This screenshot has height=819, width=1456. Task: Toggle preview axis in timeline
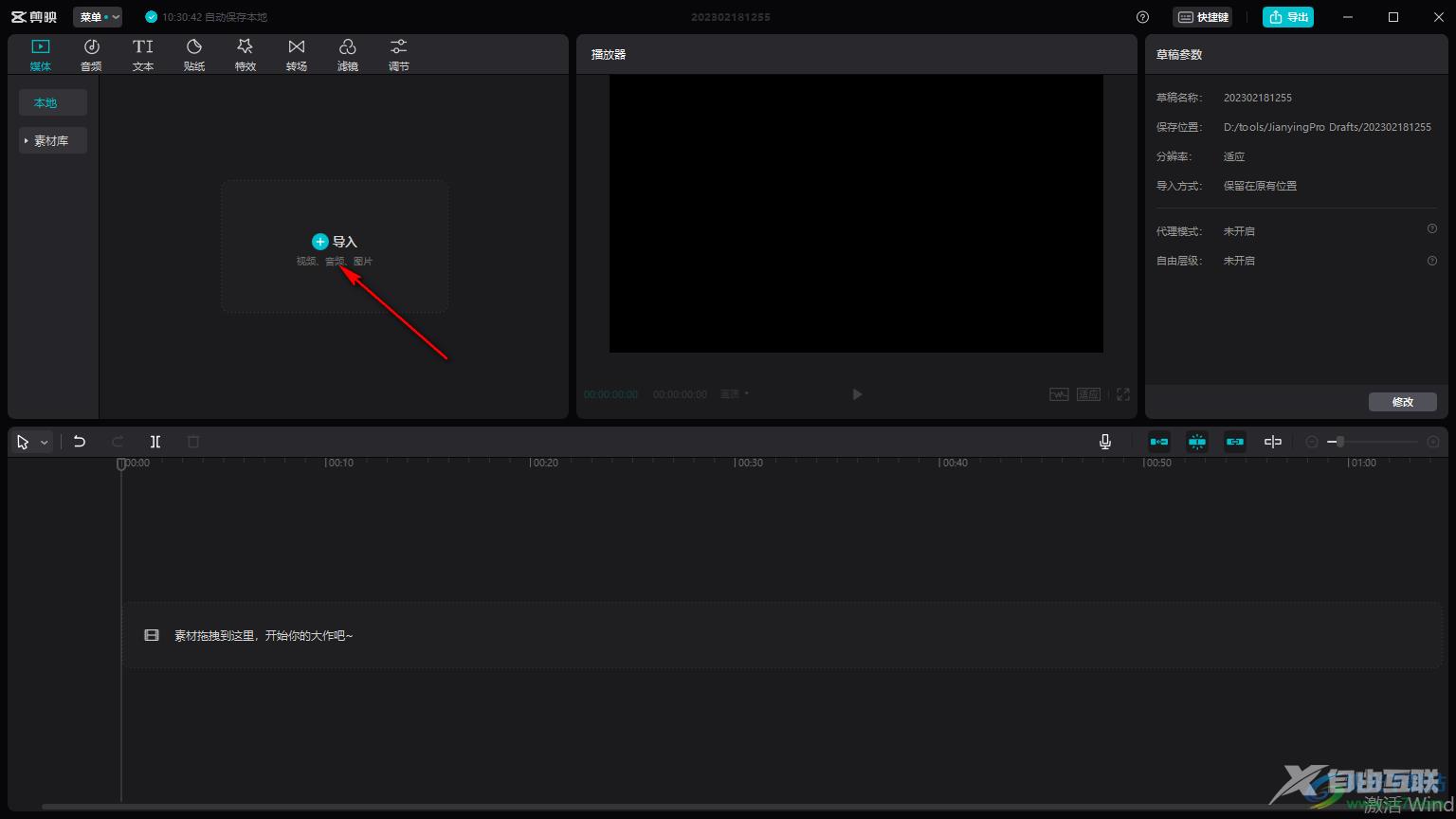pyautogui.click(x=1273, y=442)
